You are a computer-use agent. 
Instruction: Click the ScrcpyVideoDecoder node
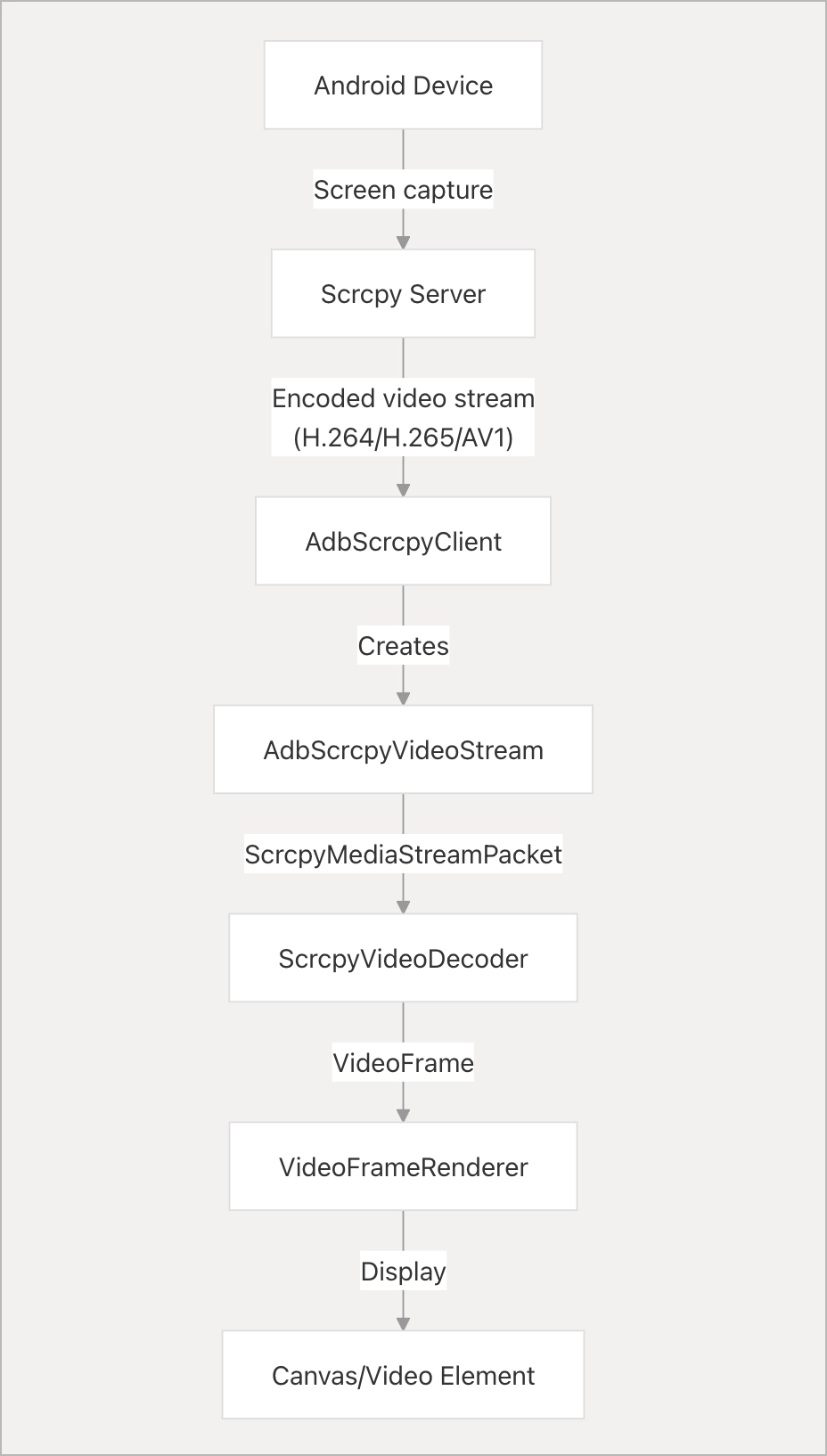[403, 959]
